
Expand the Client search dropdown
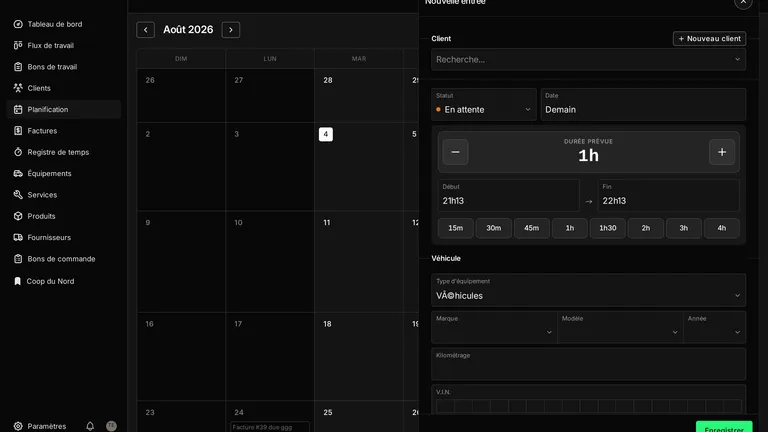click(x=588, y=59)
